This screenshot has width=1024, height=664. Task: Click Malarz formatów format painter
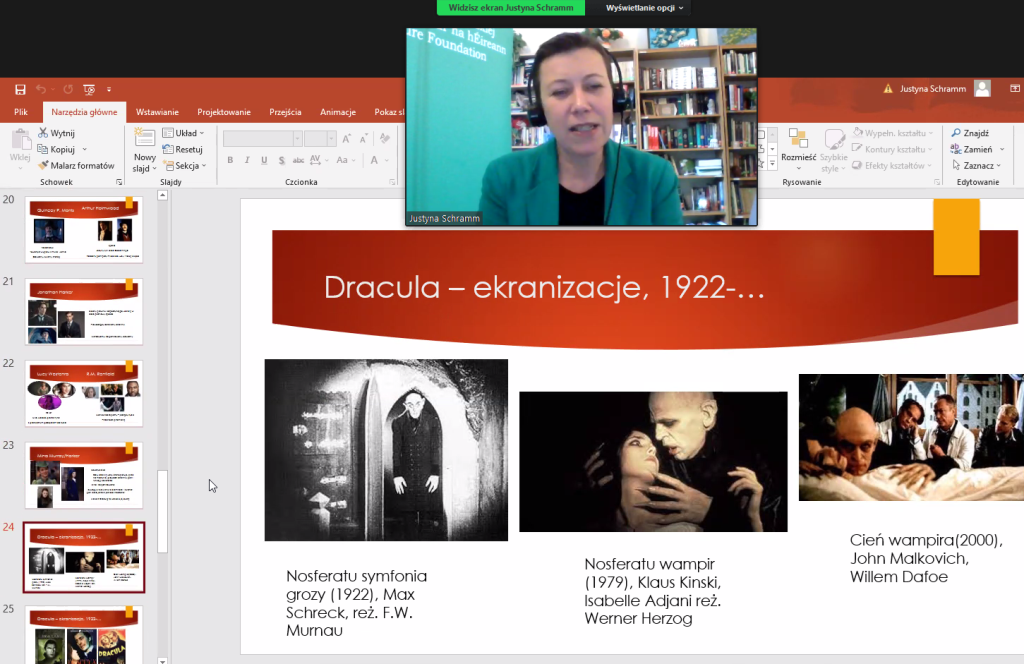pos(76,165)
